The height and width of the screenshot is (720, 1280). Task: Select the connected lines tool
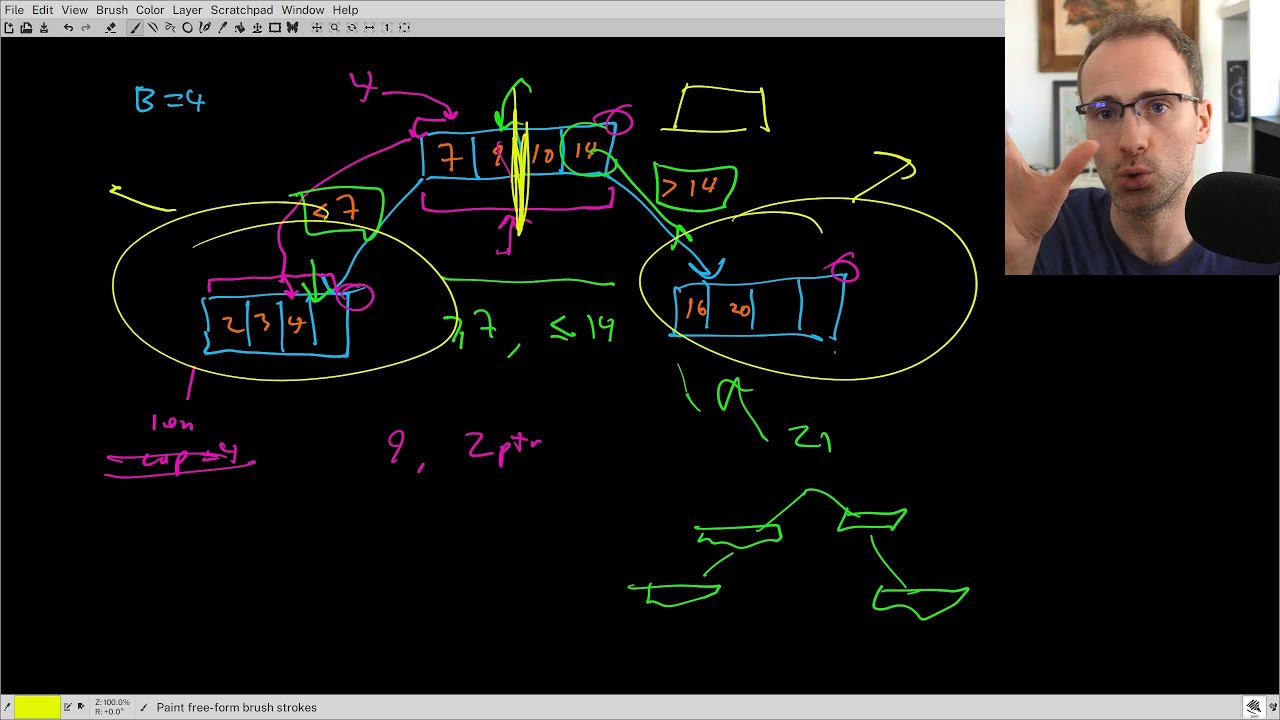(170, 28)
